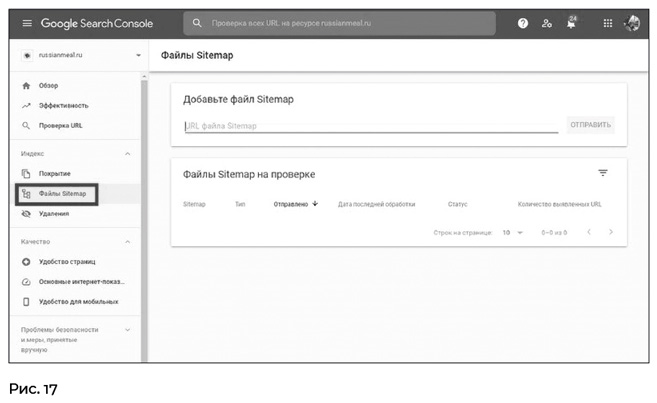The height and width of the screenshot is (403, 657).
Task: Open the Google apps grid
Action: [608, 23]
